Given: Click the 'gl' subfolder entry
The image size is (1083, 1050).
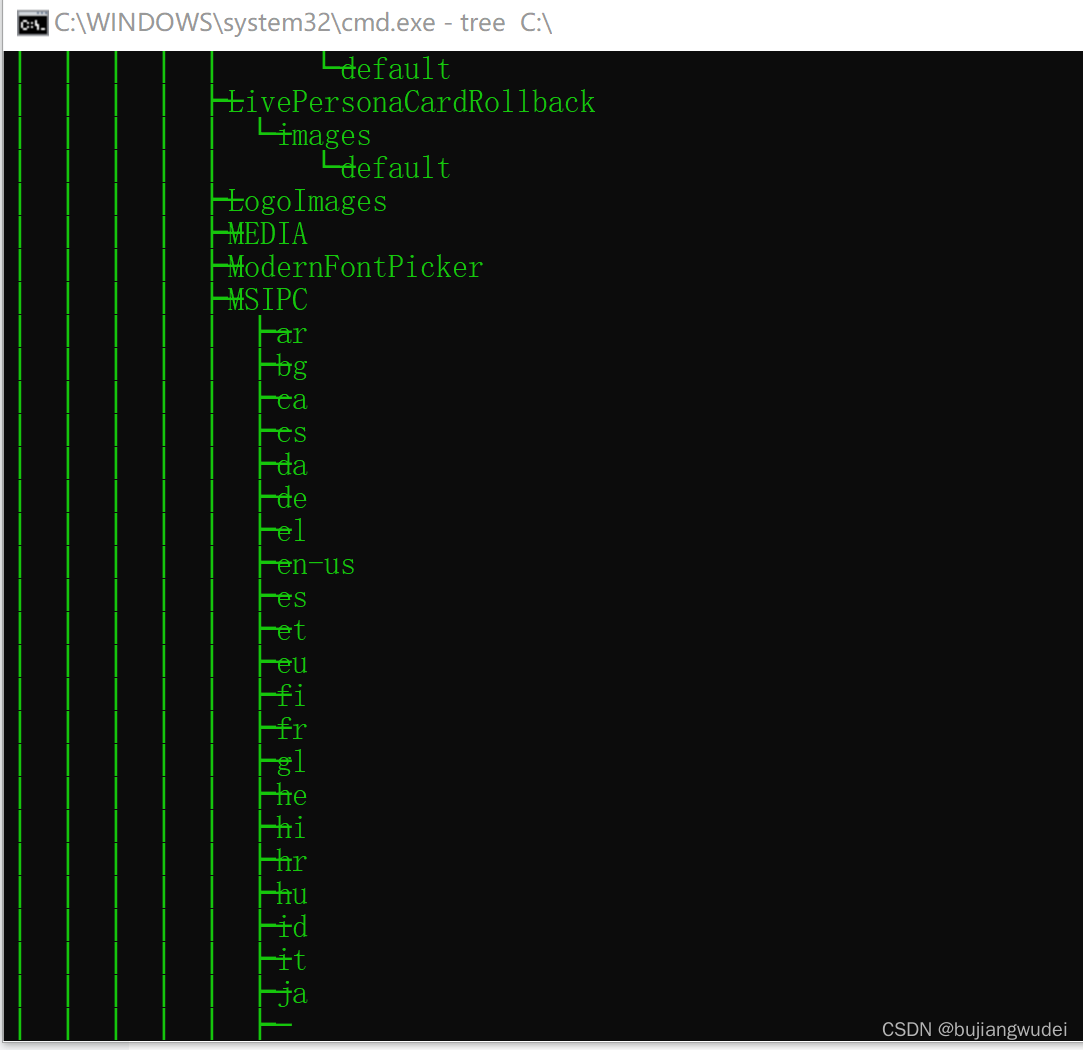Looking at the screenshot, I should coord(291,763).
